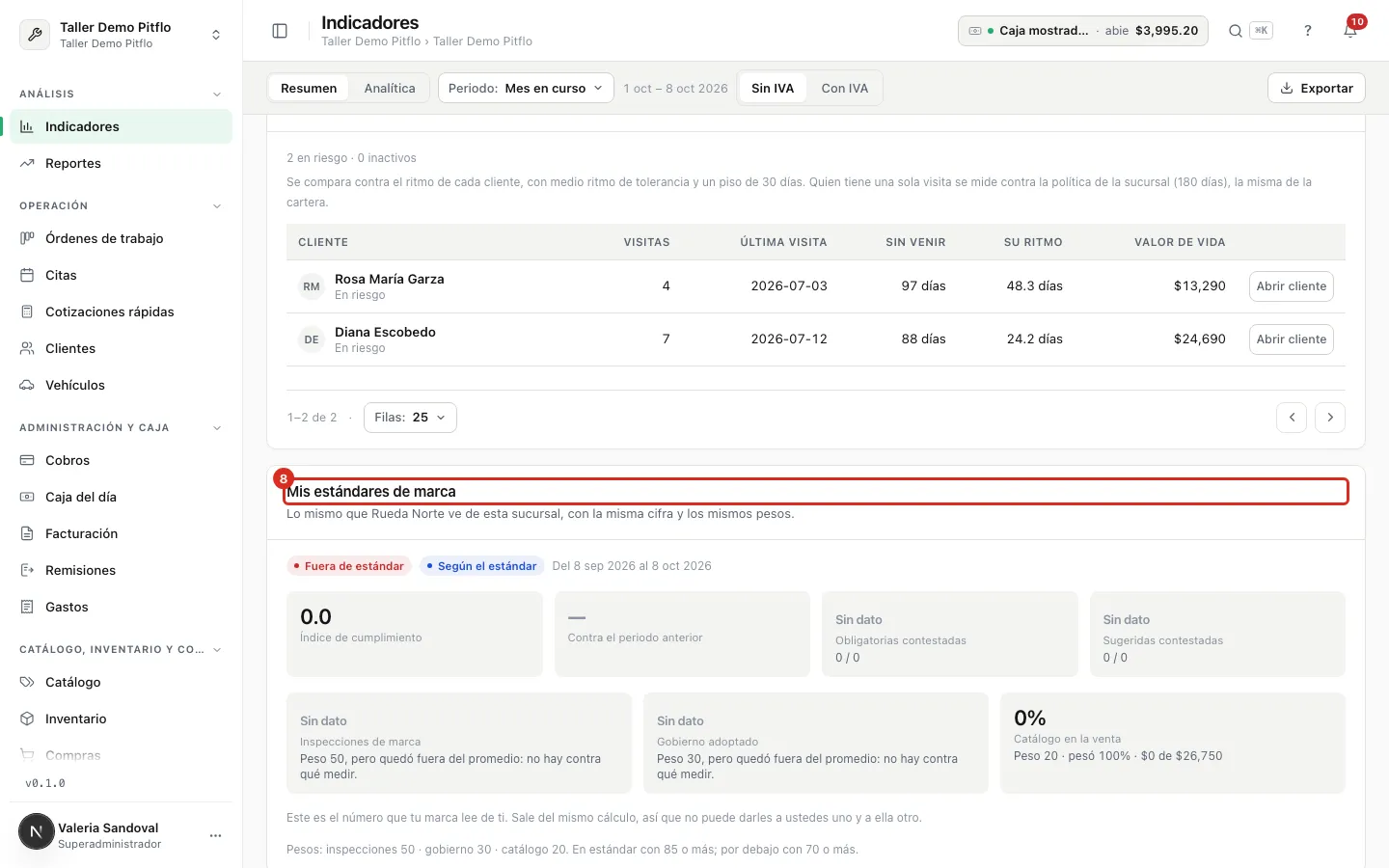Open Órdenes de trabajo page
Viewport: 1389px width, 868px height.
coord(121,238)
